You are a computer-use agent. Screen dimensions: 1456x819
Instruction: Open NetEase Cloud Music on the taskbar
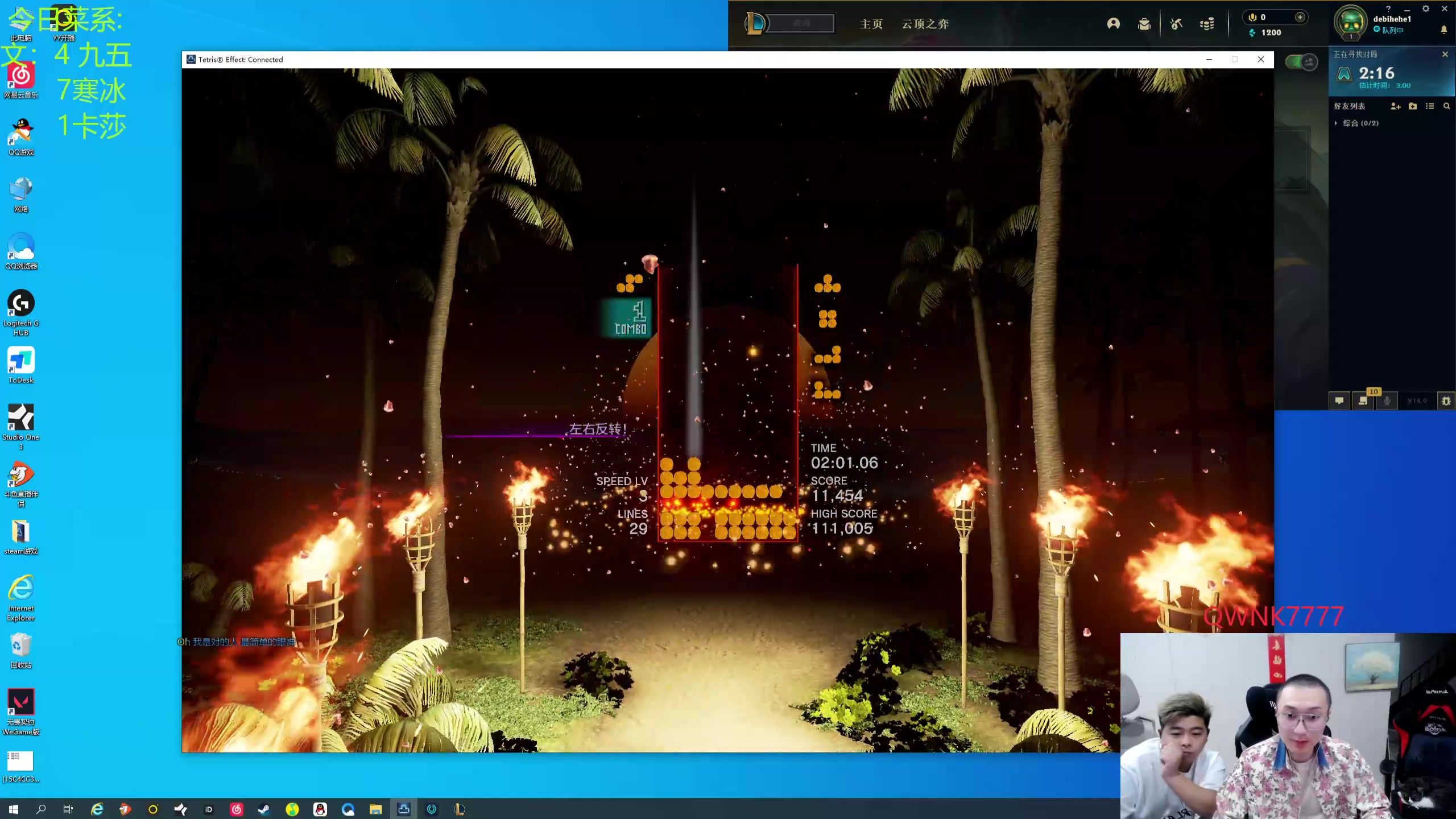coord(237,809)
